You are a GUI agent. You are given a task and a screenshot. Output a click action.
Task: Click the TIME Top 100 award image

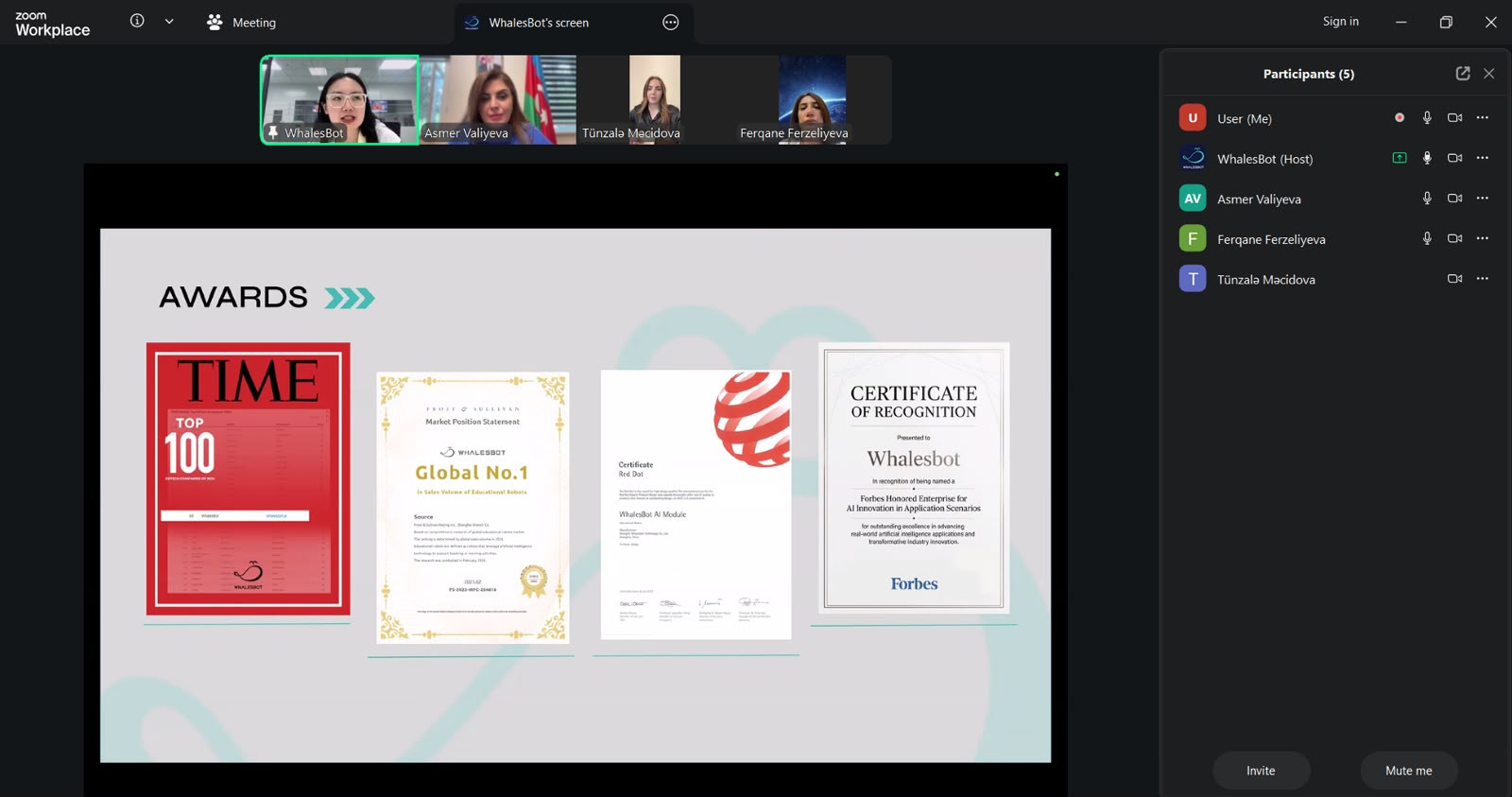[x=249, y=478]
